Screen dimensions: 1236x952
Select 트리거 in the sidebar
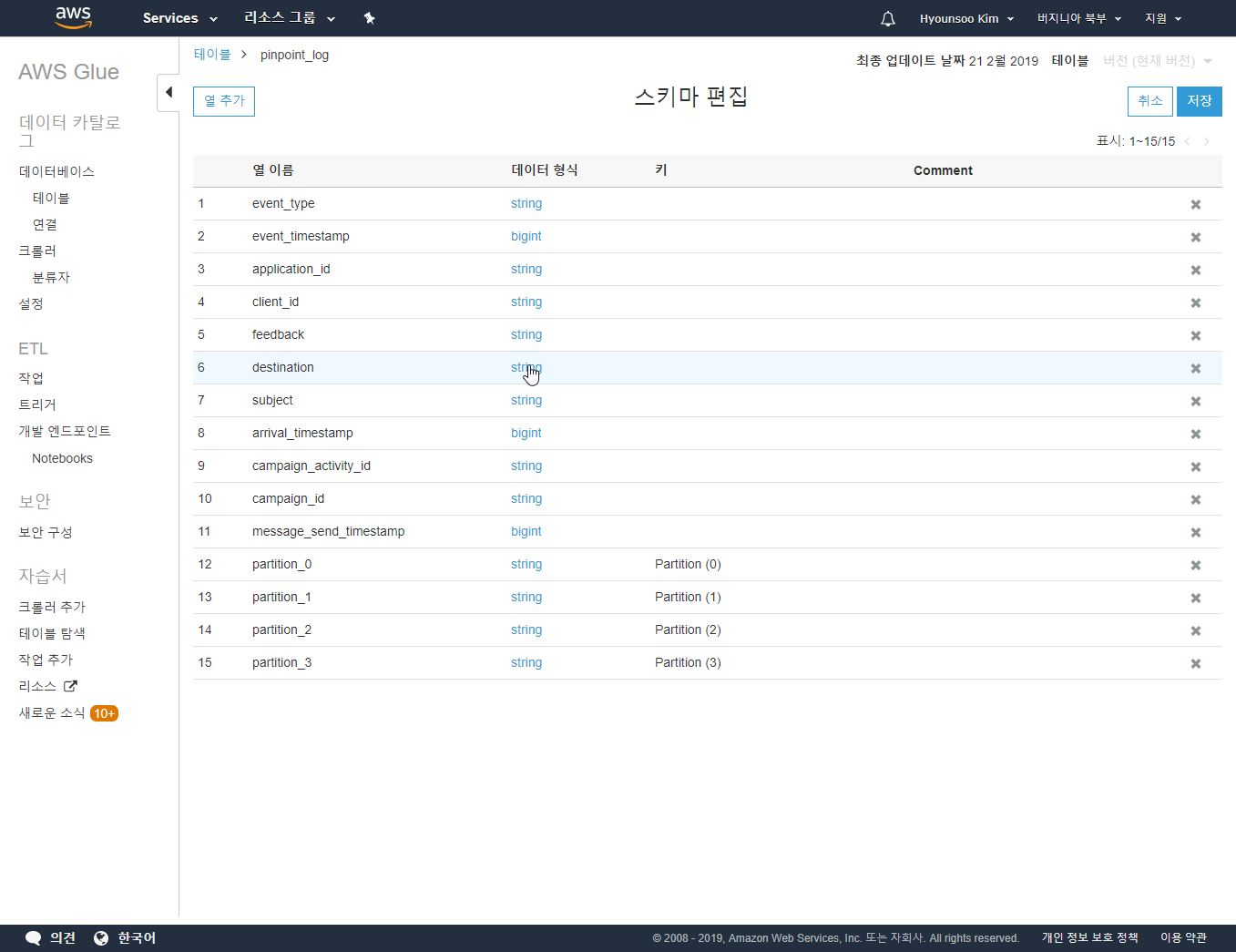[x=37, y=404]
